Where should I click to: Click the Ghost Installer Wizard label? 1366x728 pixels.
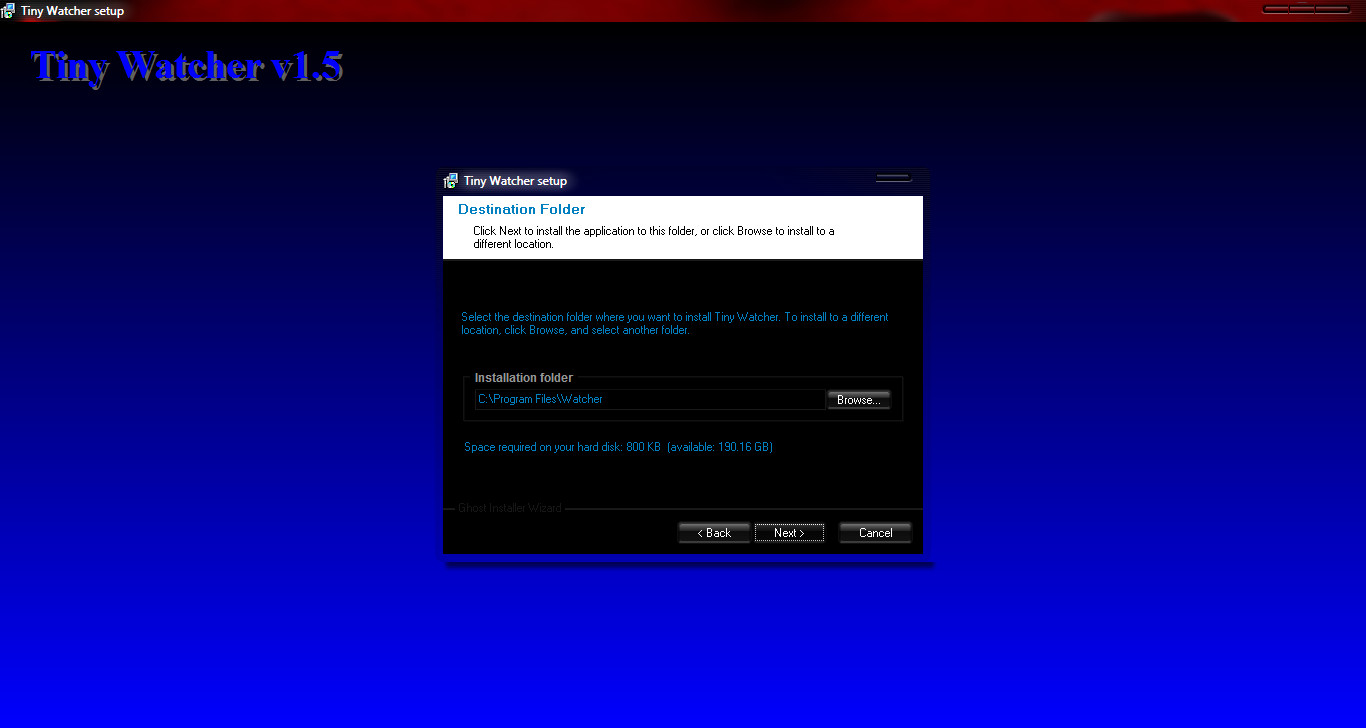(x=509, y=508)
